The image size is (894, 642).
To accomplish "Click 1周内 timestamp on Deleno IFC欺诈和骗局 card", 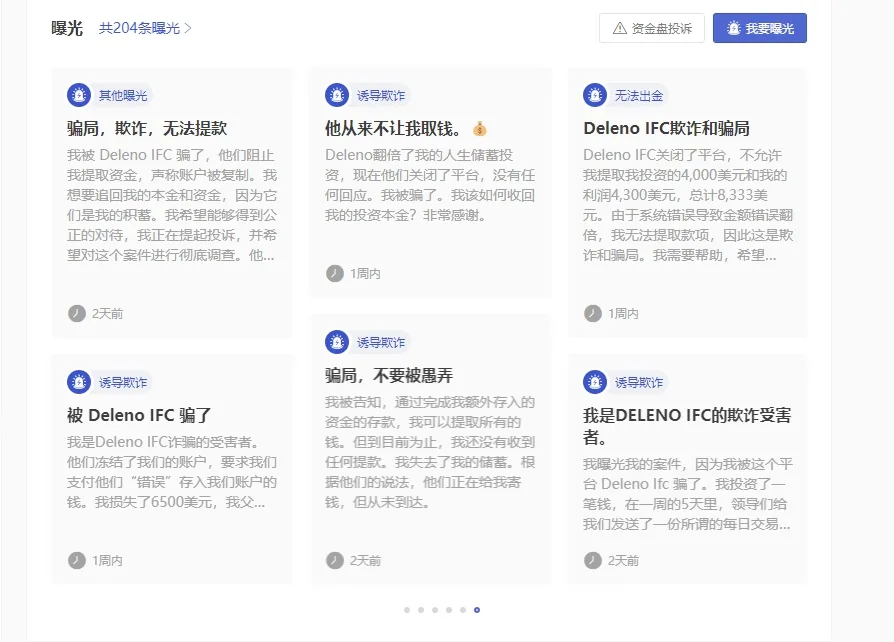I will point(623,313).
